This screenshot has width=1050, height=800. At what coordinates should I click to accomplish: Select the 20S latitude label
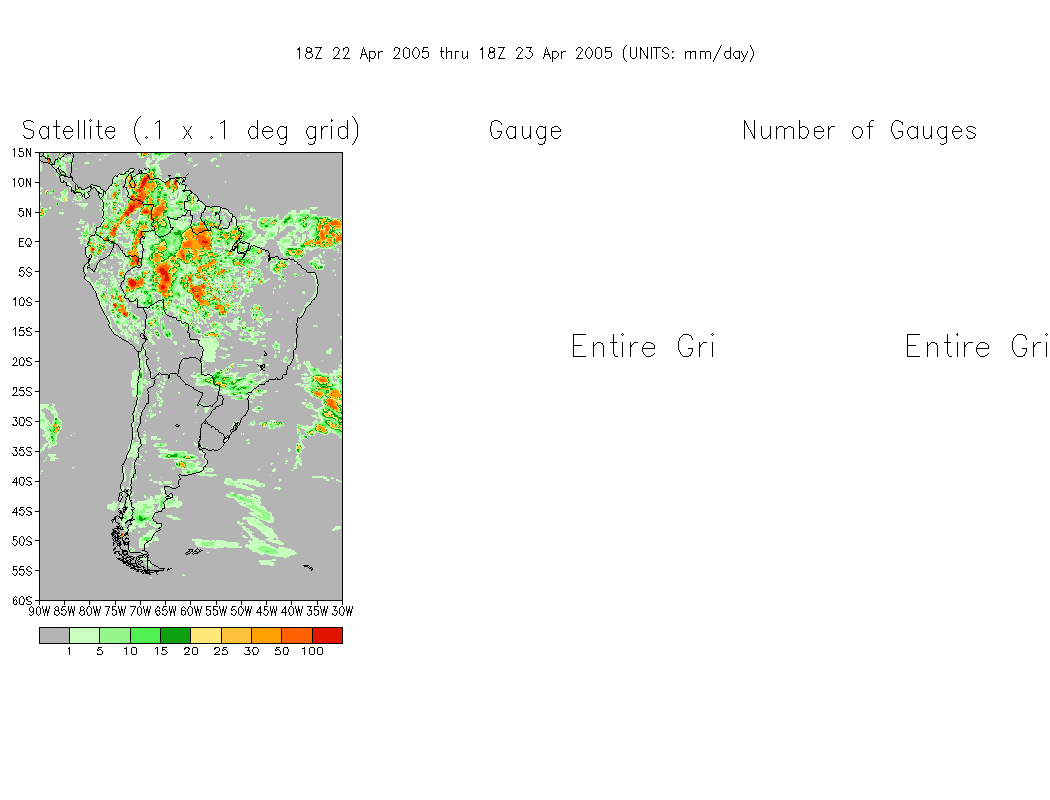click(x=21, y=362)
